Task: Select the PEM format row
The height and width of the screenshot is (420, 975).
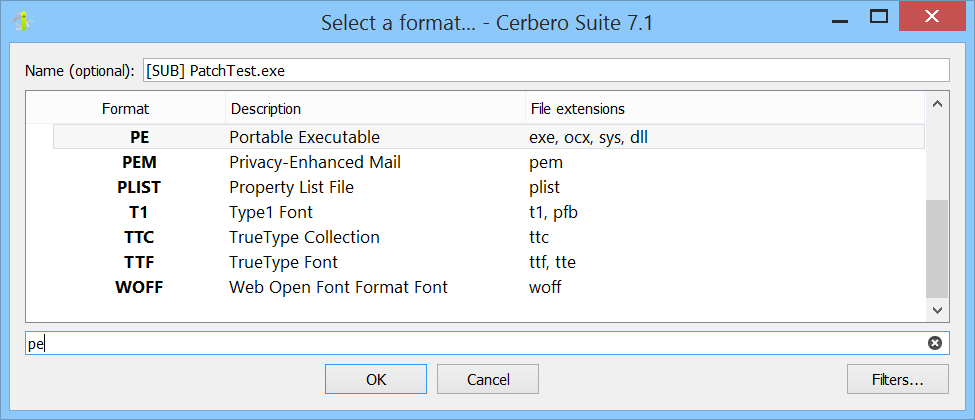Action: (x=489, y=162)
